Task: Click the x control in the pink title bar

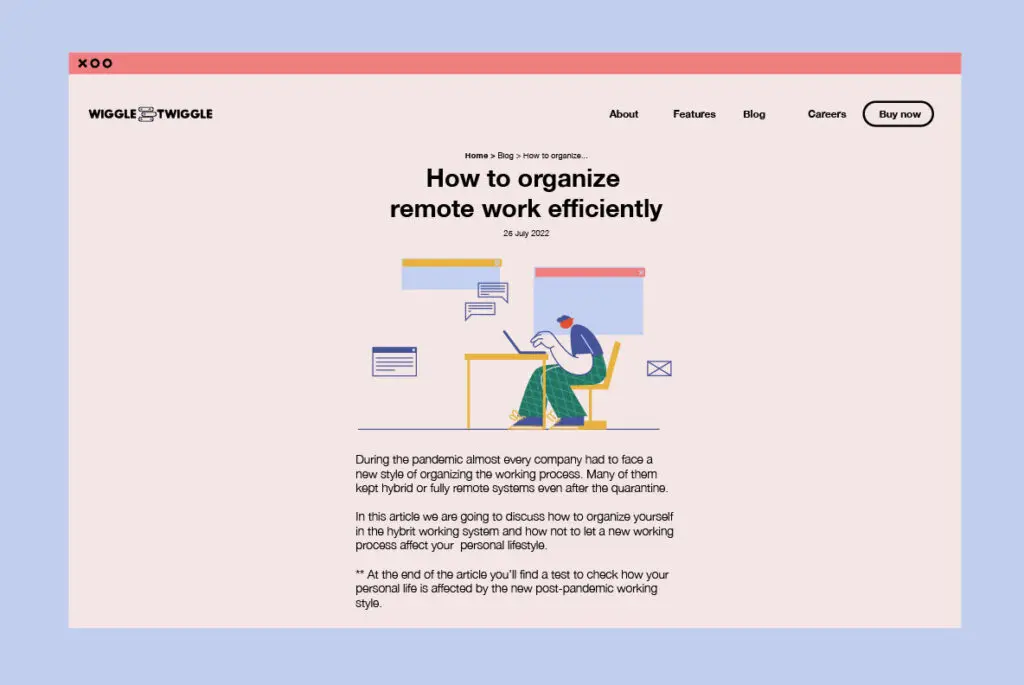Action: (x=82, y=63)
